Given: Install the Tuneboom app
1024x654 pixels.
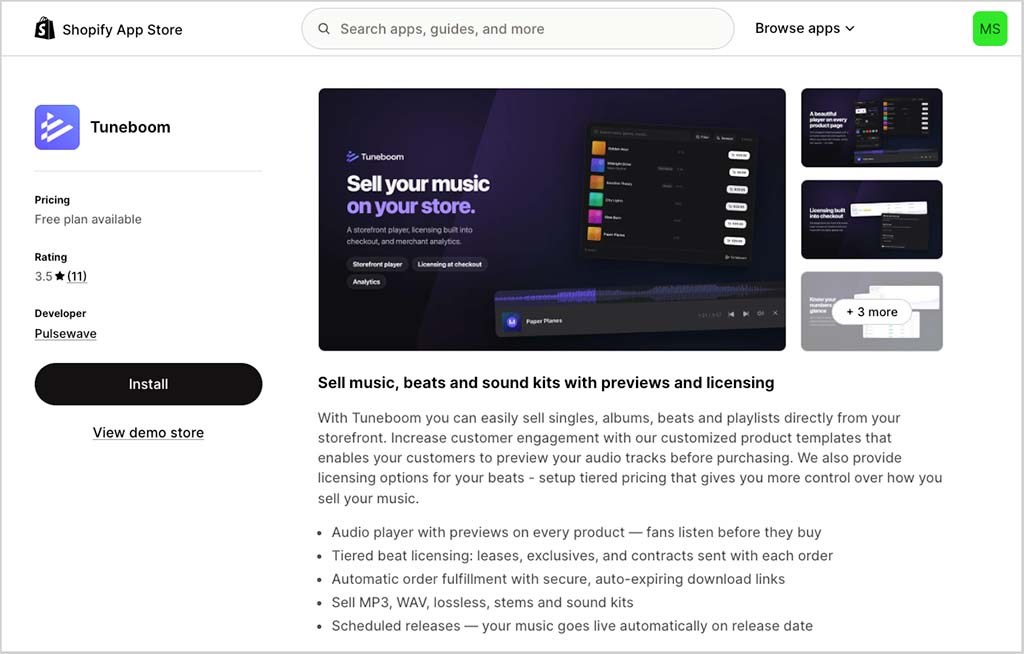Looking at the screenshot, I should [x=148, y=384].
